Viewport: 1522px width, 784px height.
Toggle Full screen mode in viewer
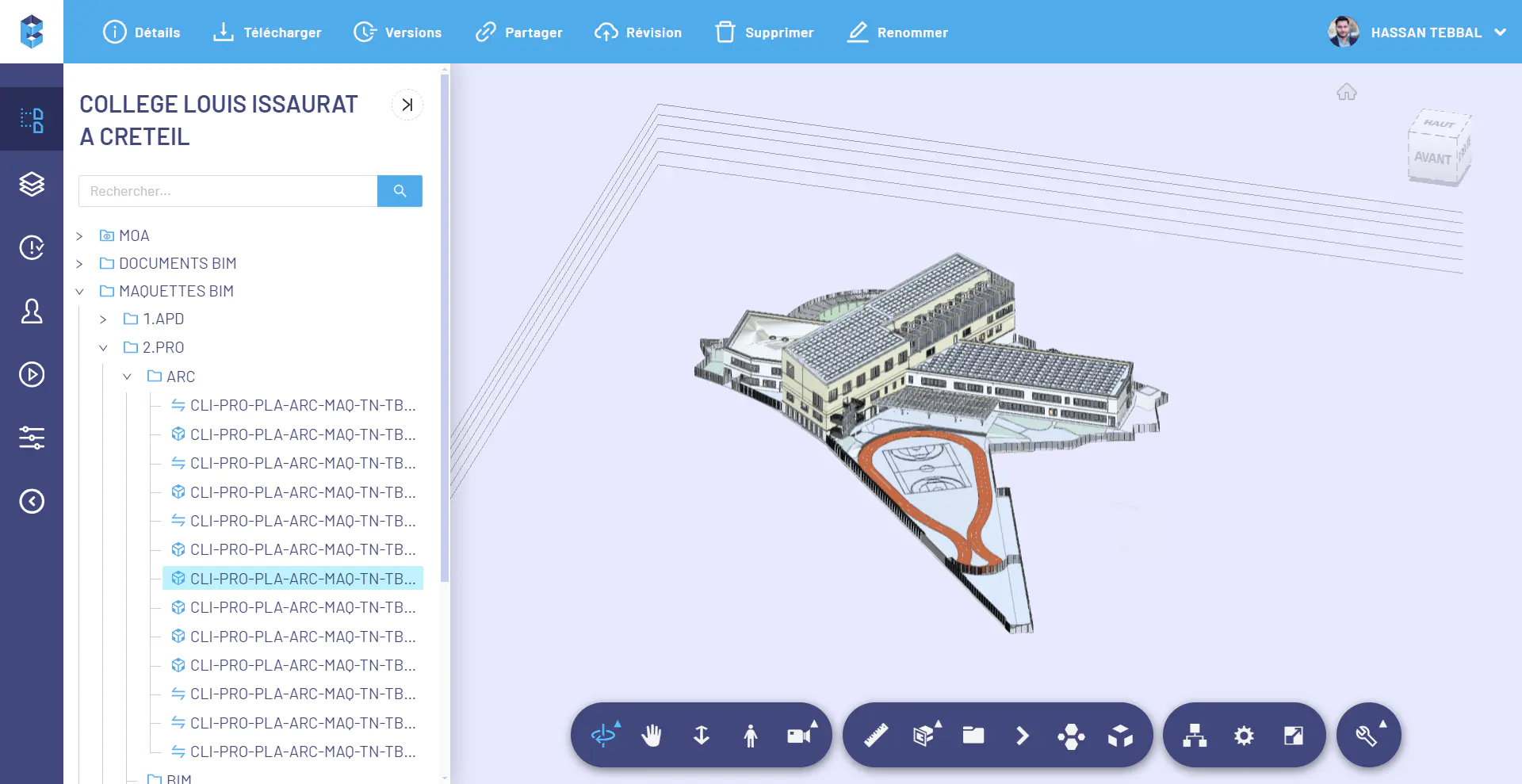click(1293, 736)
